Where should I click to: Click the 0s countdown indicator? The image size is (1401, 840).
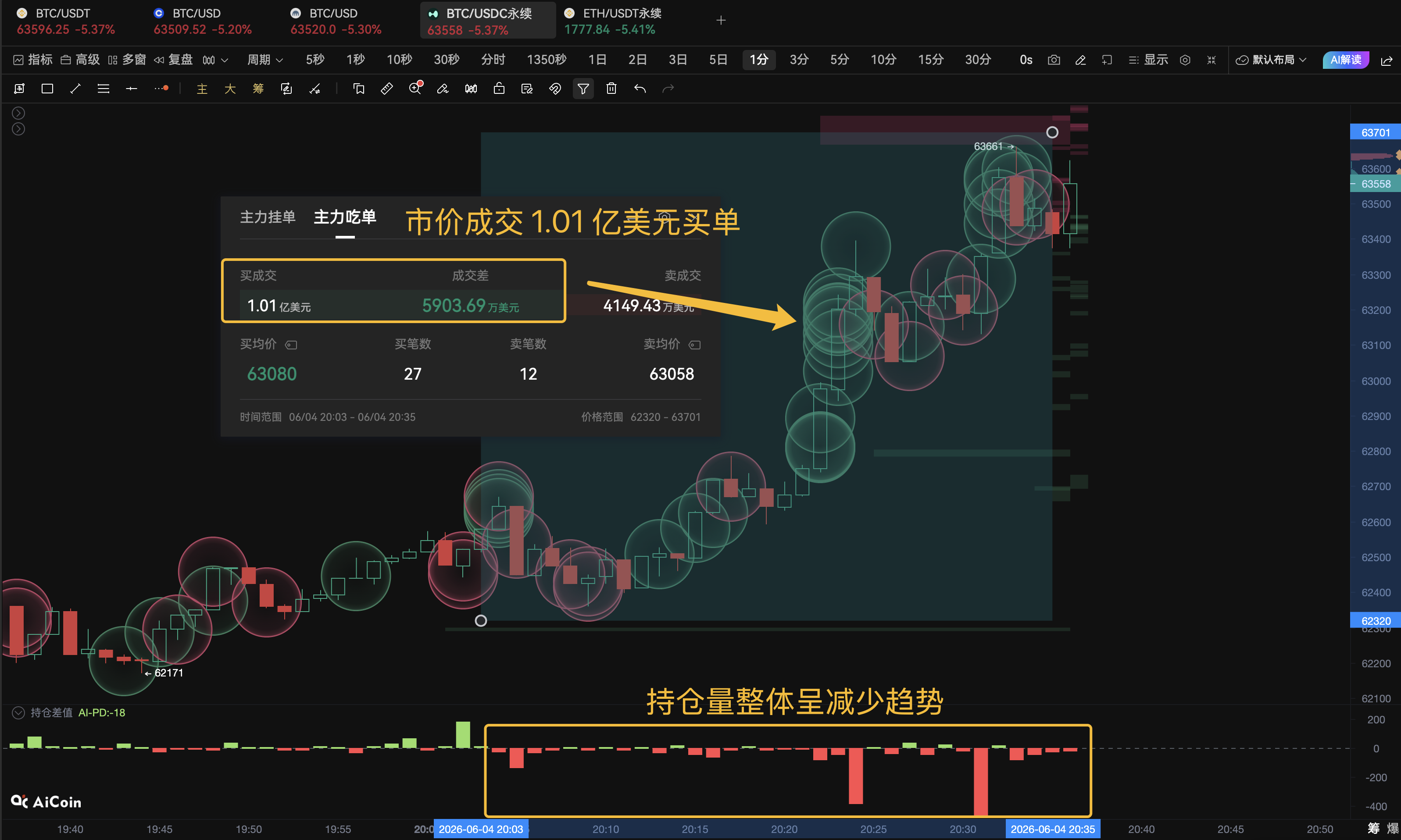(x=1026, y=60)
